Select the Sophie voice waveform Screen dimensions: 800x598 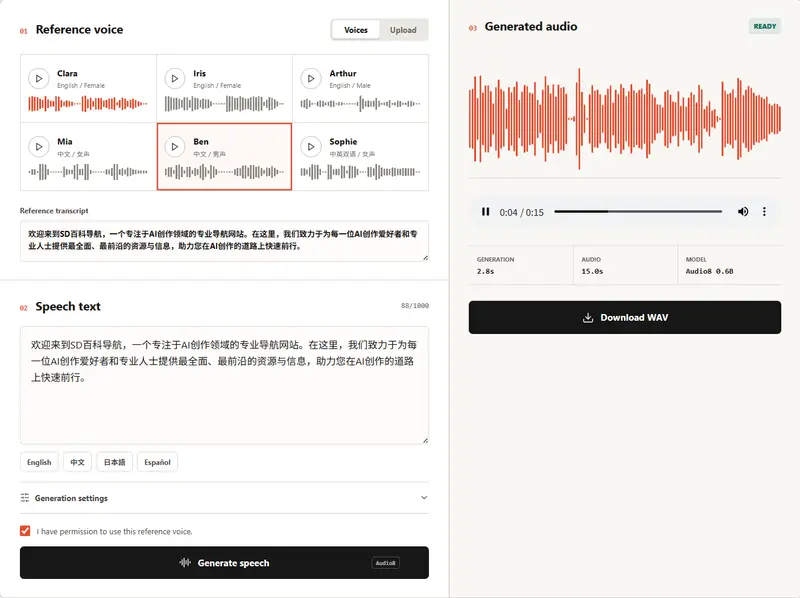pos(360,172)
